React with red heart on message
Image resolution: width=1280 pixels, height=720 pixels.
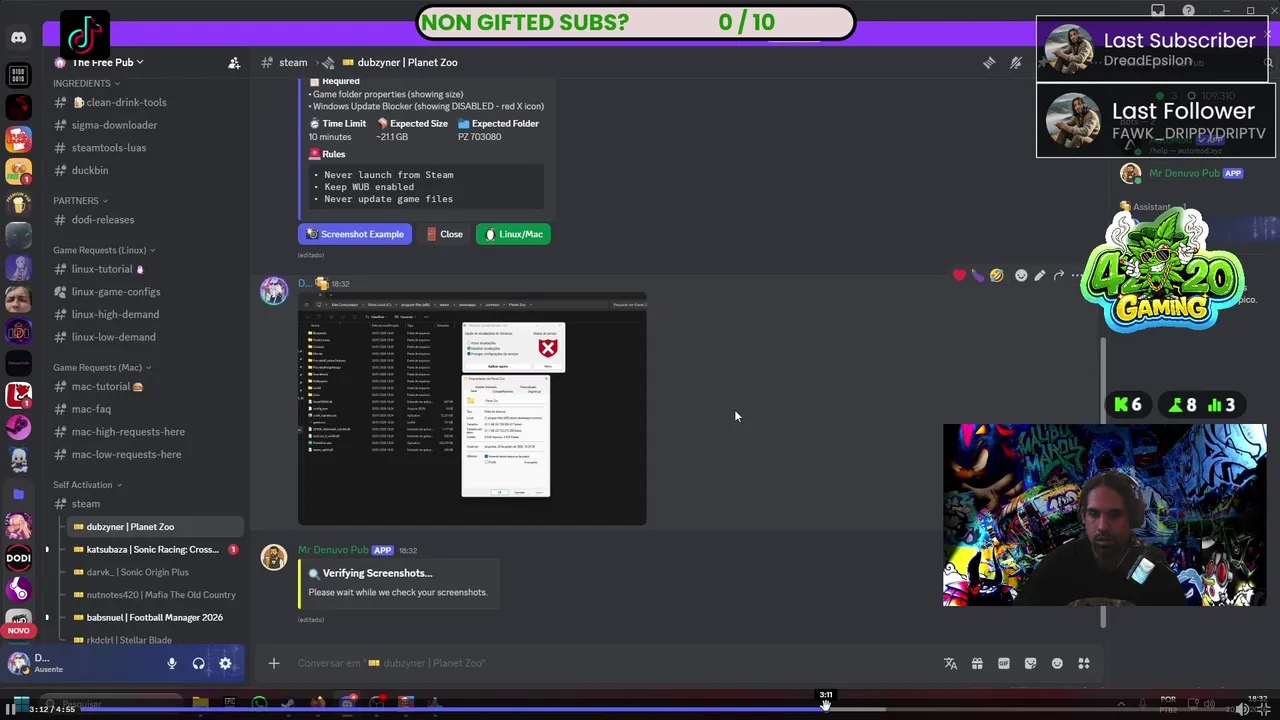(959, 275)
